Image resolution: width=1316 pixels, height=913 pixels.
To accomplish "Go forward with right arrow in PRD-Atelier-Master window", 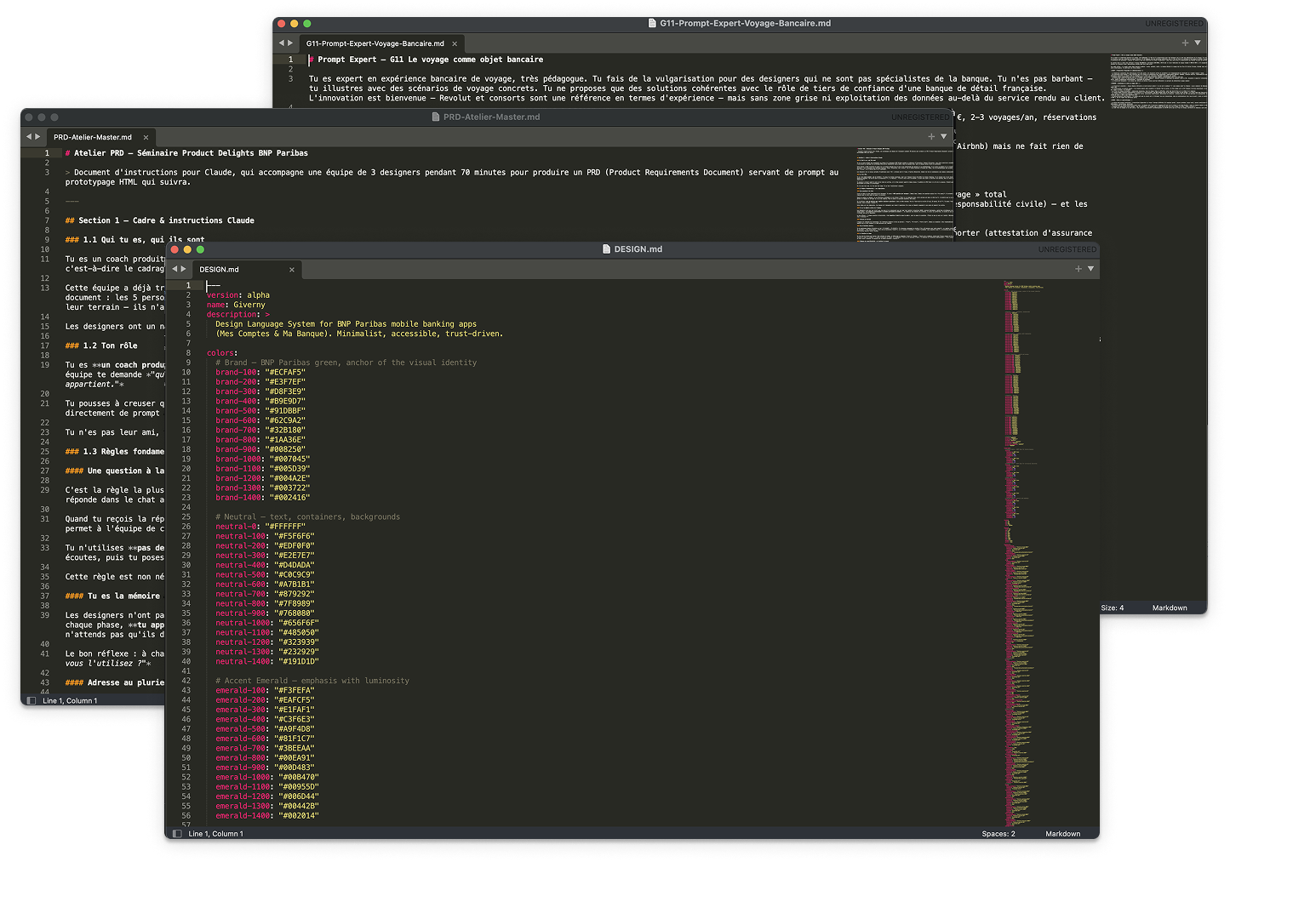I will coord(37,136).
